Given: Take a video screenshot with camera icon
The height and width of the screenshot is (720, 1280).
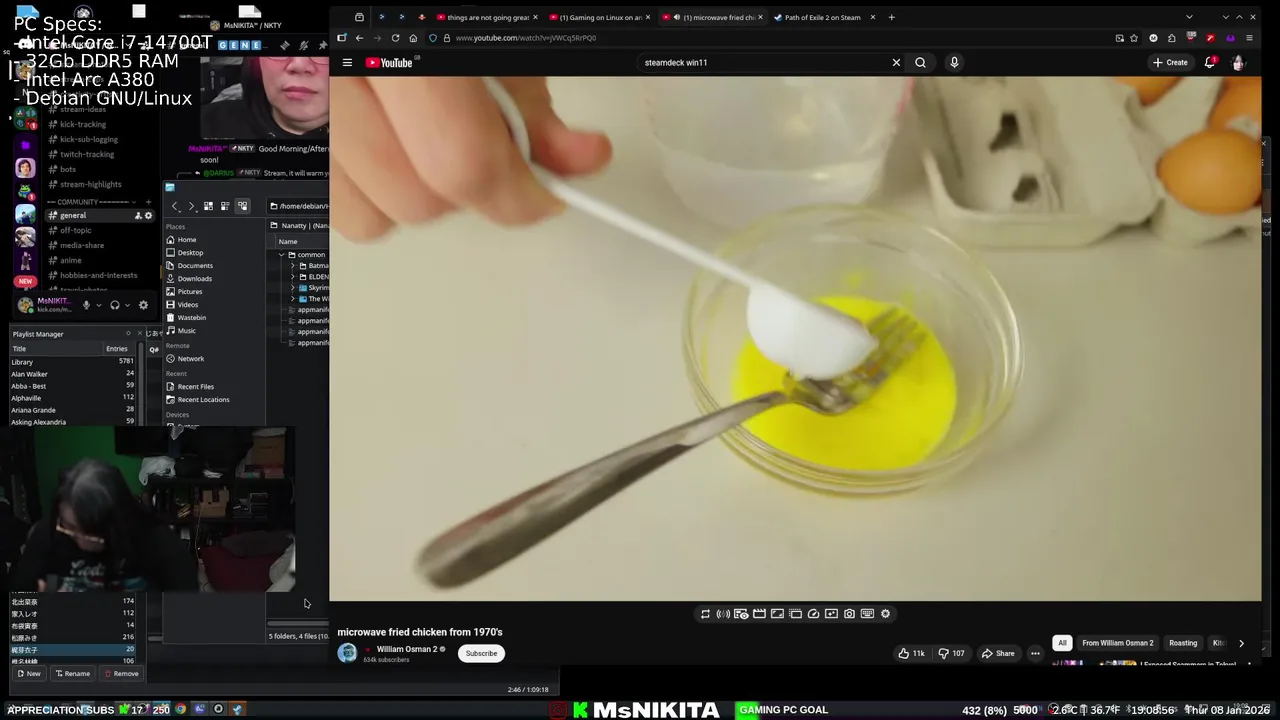Looking at the screenshot, I should click(849, 614).
